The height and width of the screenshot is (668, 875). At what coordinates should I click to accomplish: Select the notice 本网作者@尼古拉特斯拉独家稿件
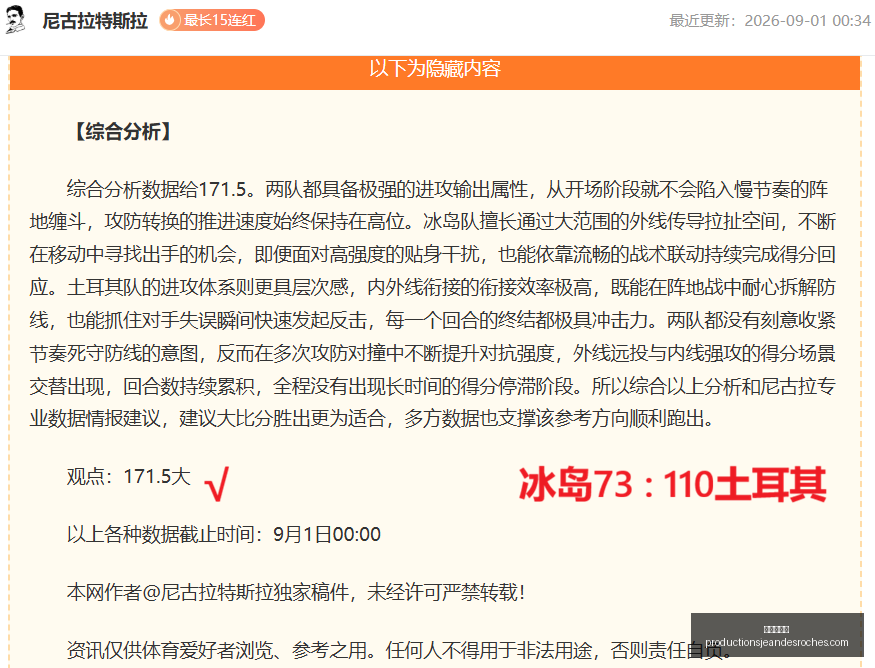tap(296, 592)
